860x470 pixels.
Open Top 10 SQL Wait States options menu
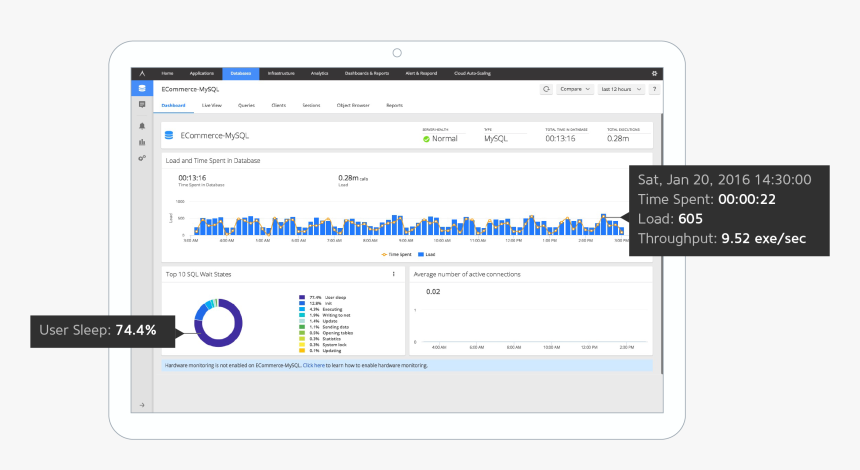(393, 274)
